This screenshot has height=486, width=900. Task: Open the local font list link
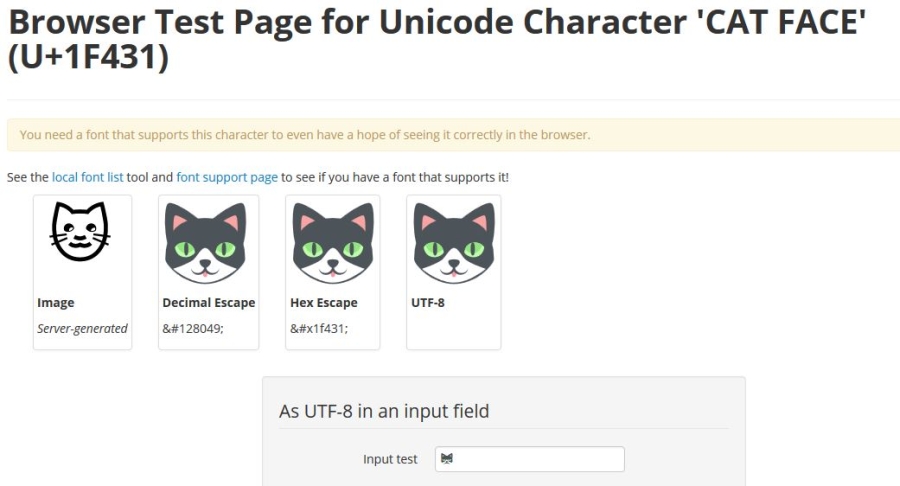[87, 177]
